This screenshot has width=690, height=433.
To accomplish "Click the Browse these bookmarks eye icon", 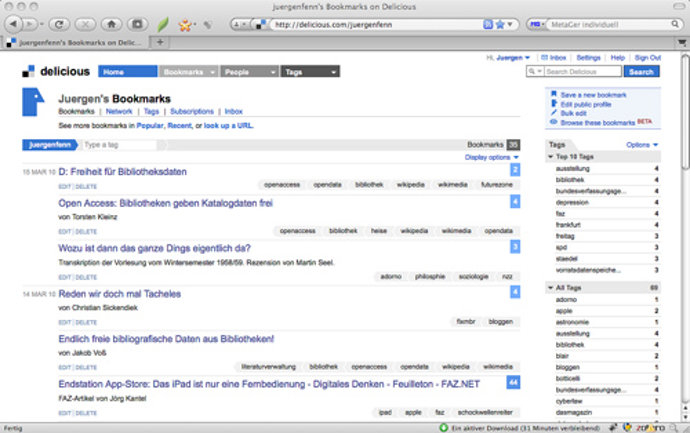I will click(x=553, y=122).
